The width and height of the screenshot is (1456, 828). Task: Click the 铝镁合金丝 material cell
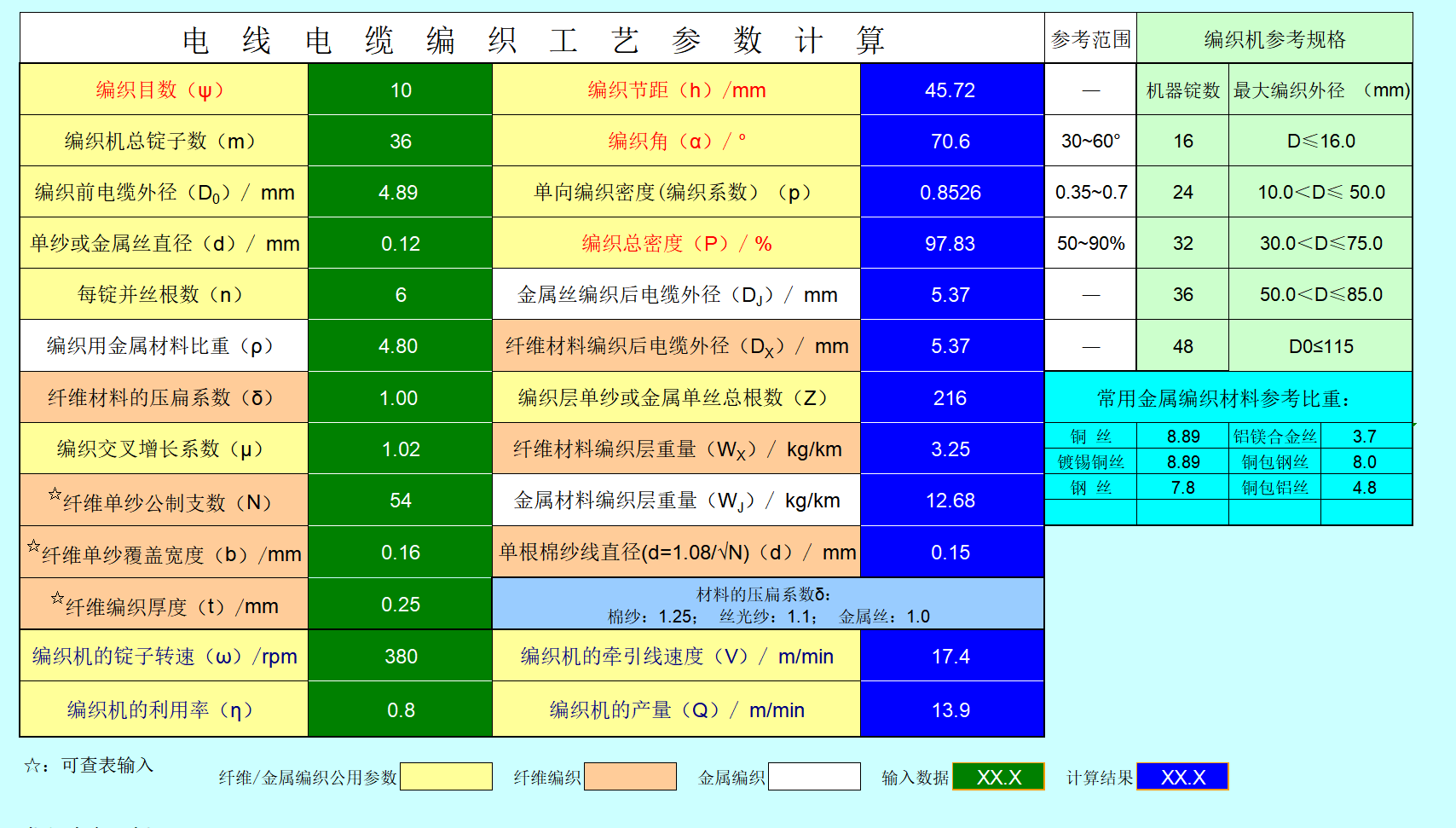pyautogui.click(x=1274, y=436)
